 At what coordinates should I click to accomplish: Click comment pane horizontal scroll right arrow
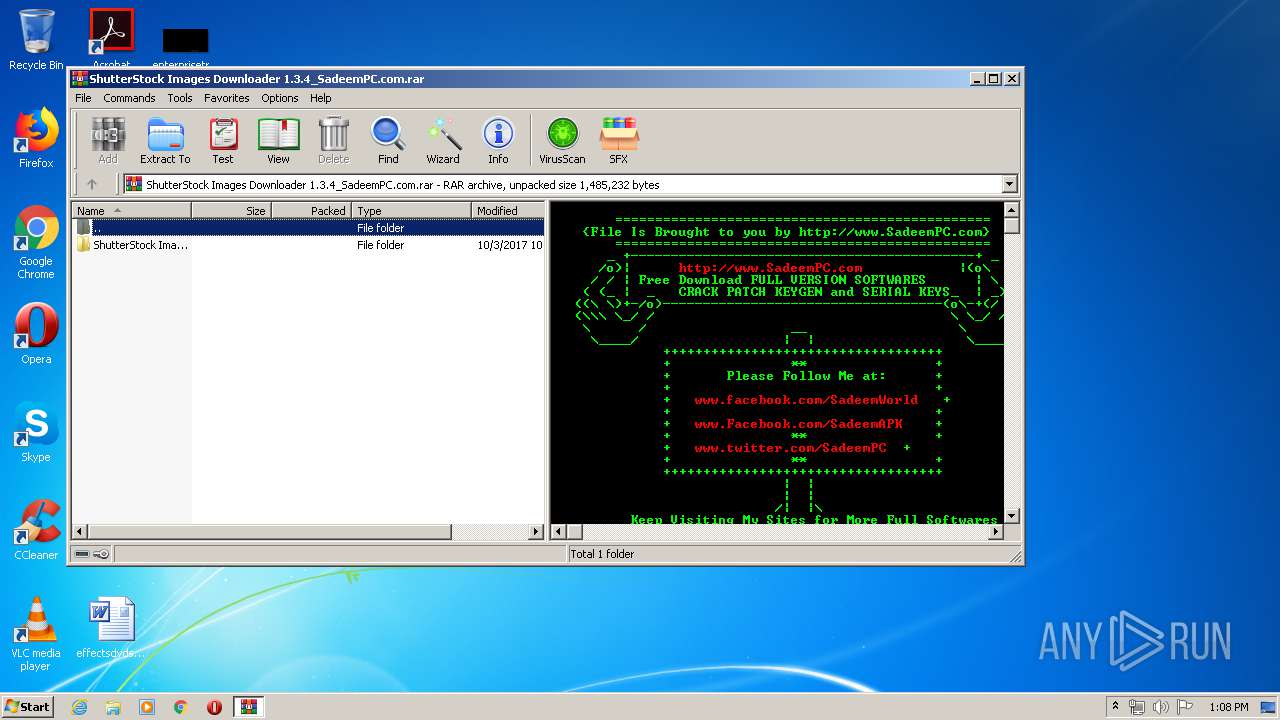pyautogui.click(x=995, y=532)
